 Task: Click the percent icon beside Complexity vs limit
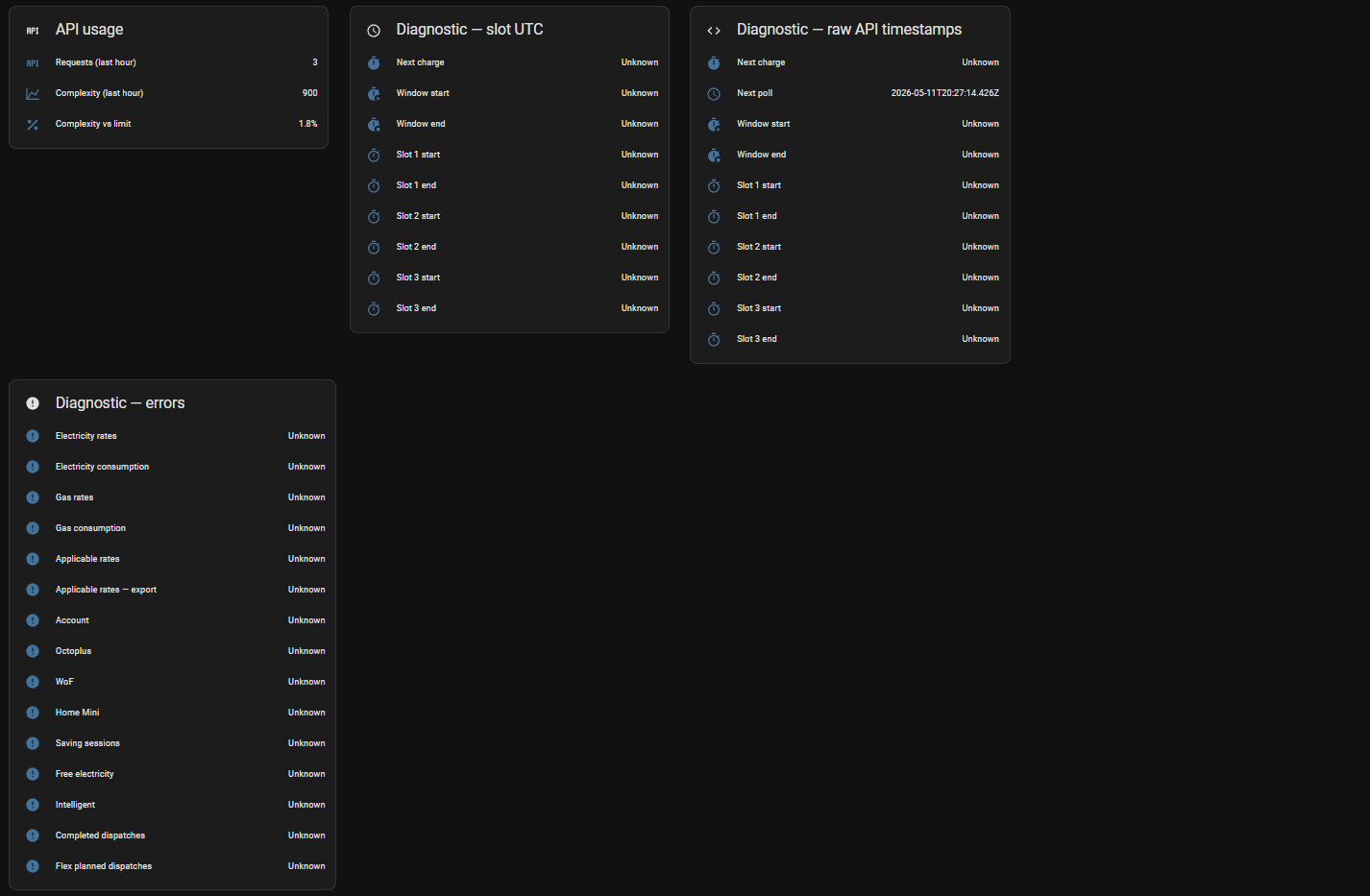33,124
